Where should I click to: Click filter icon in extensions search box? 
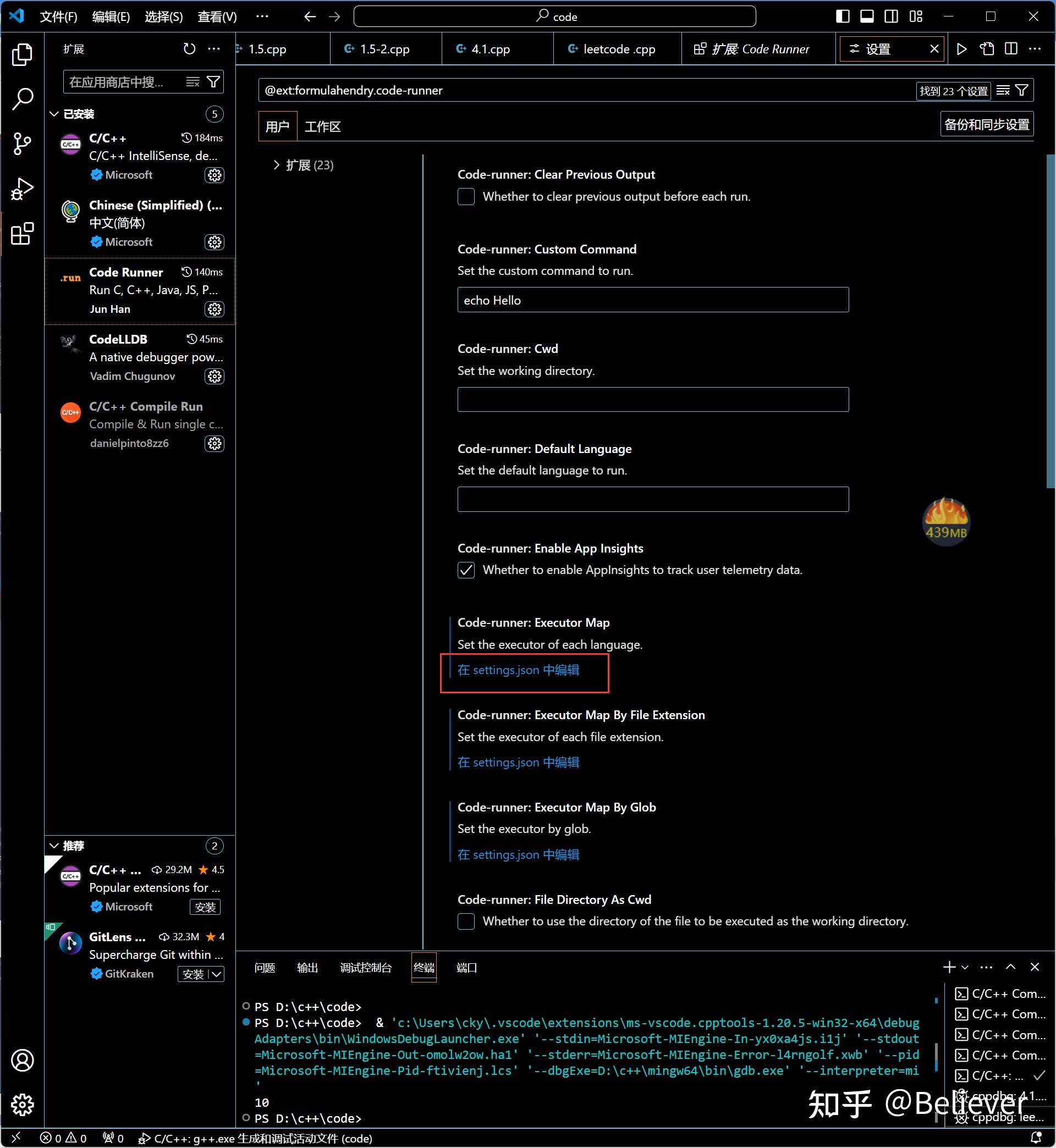click(213, 82)
